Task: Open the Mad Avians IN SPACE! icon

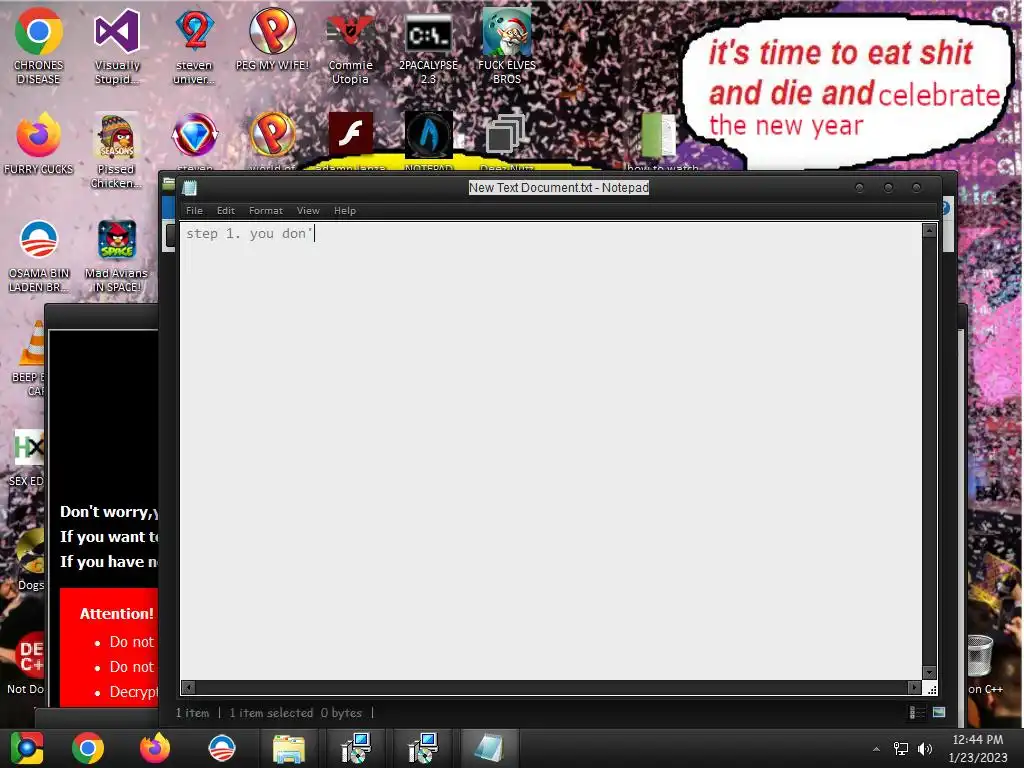Action: tap(116, 255)
